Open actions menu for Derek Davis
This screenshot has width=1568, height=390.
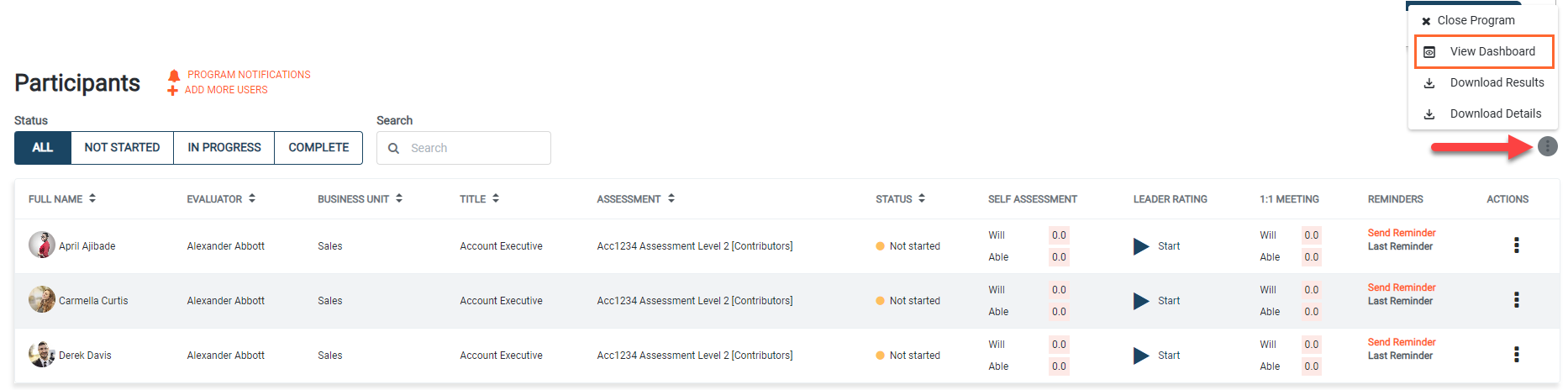coord(1516,355)
